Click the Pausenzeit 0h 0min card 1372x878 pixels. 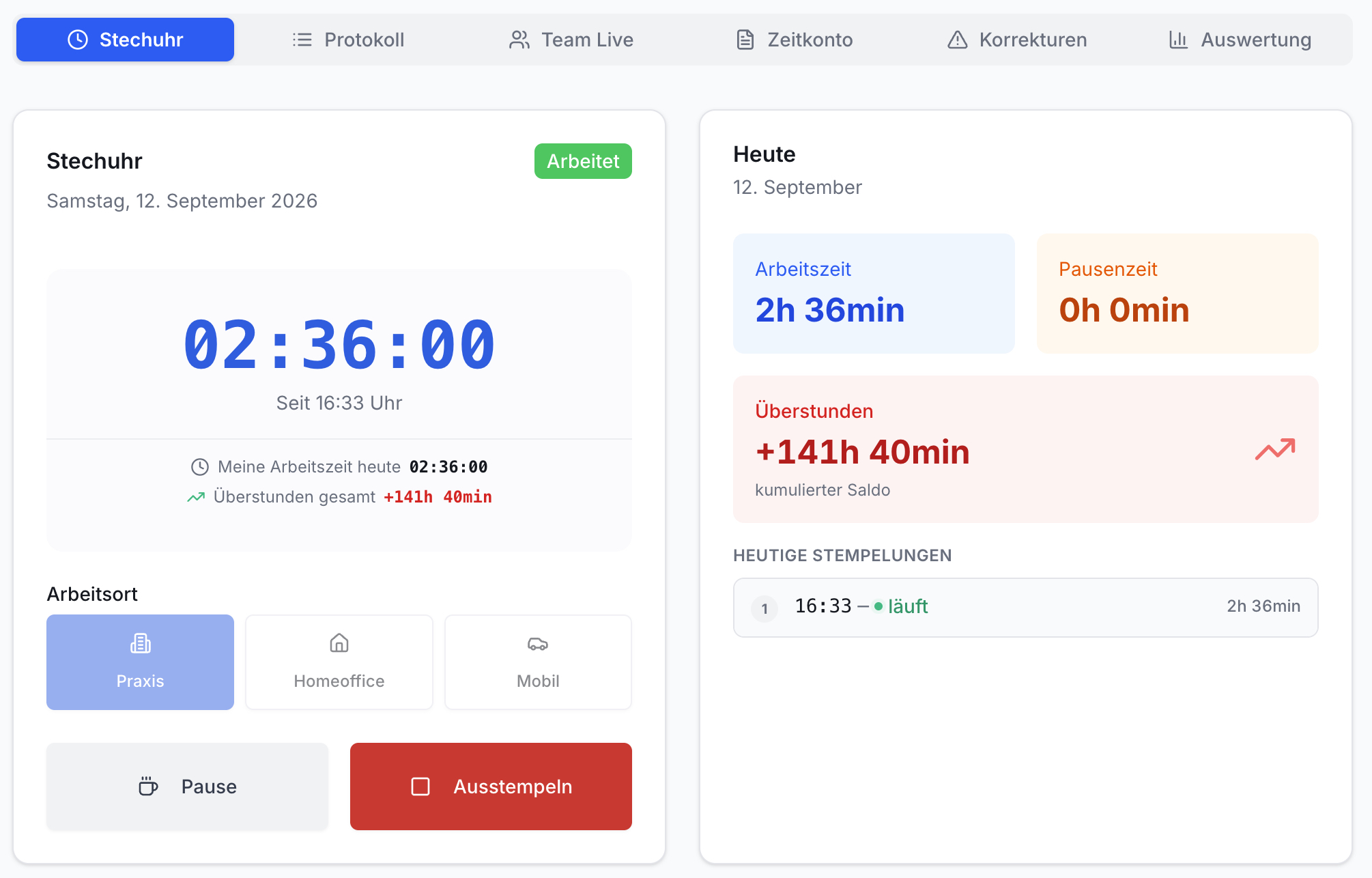coord(1177,294)
